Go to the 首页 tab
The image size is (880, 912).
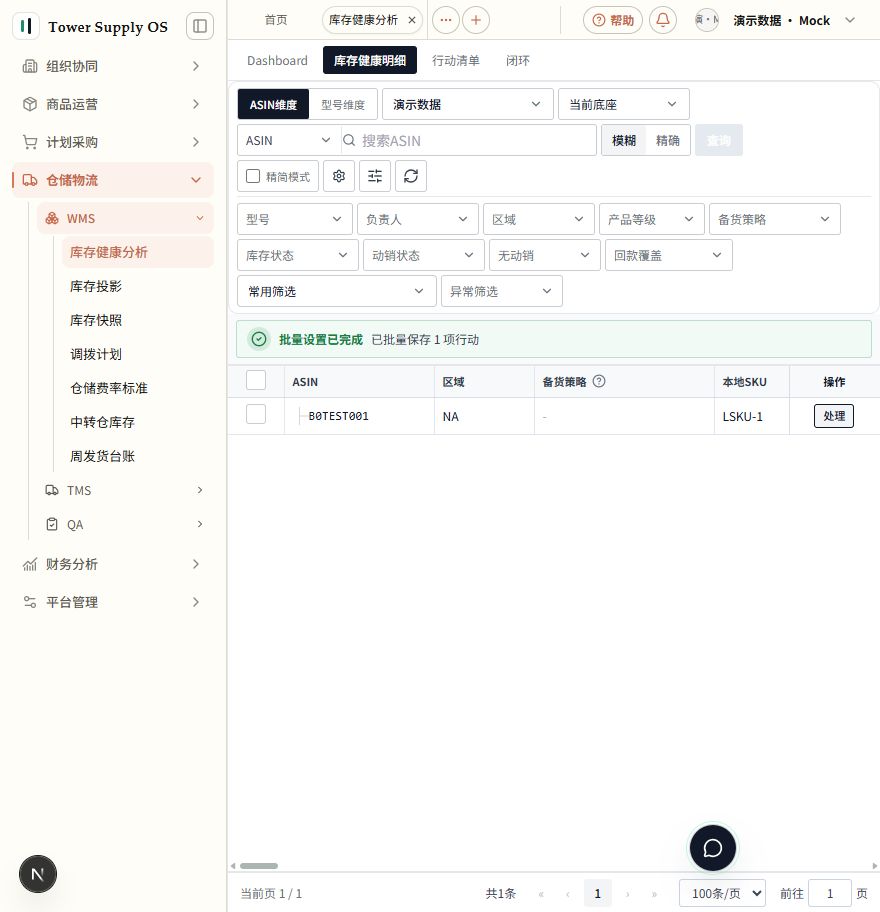click(276, 20)
